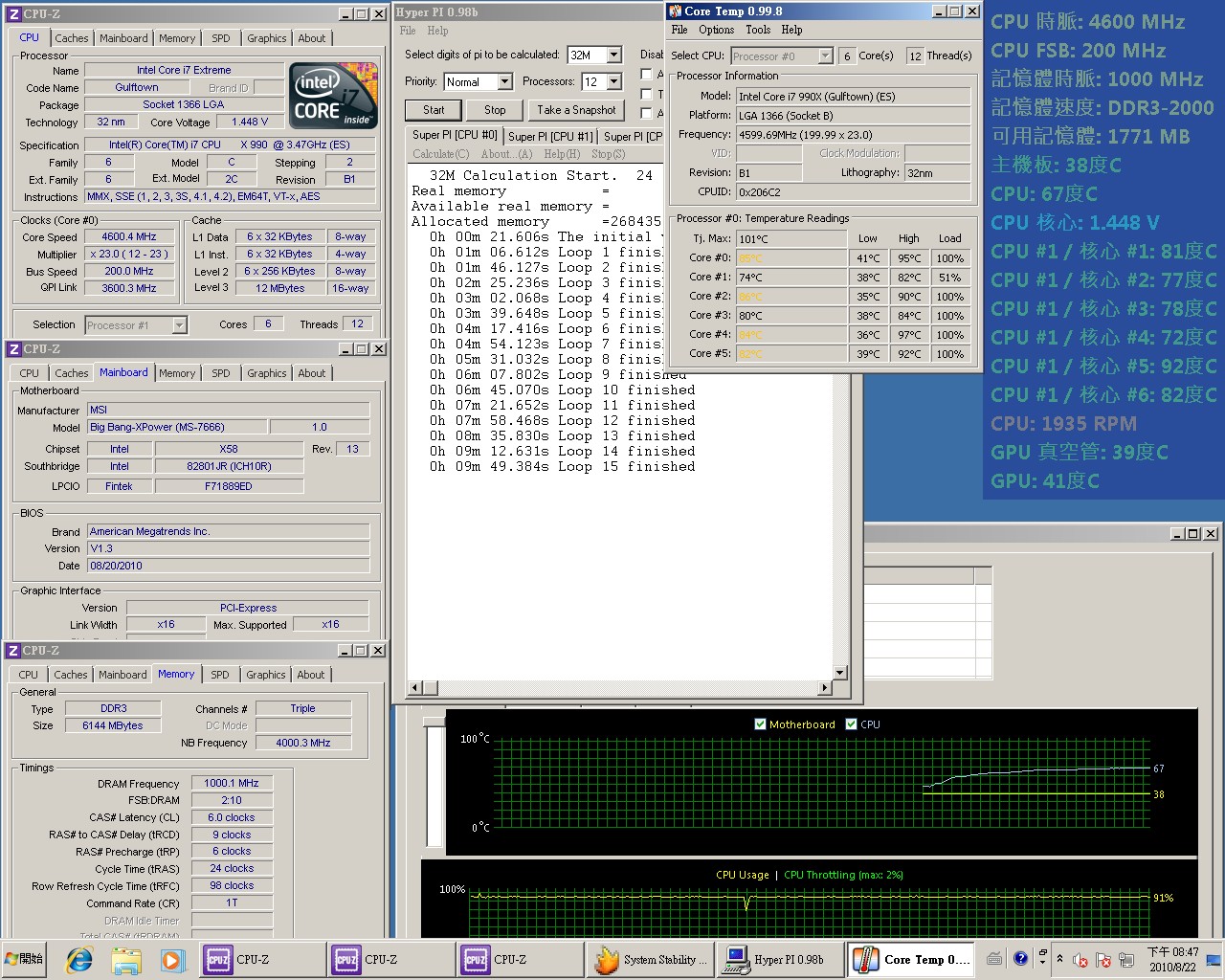Screen dimensions: 1225x980
Task: Open Hyper PI Help menu
Action: coord(437,31)
